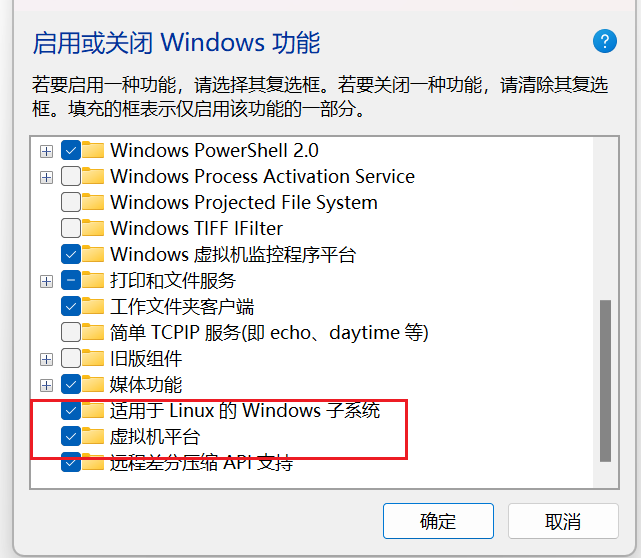Expand the 旧版组件 tree node
This screenshot has height=558, width=641.
click(x=46, y=359)
